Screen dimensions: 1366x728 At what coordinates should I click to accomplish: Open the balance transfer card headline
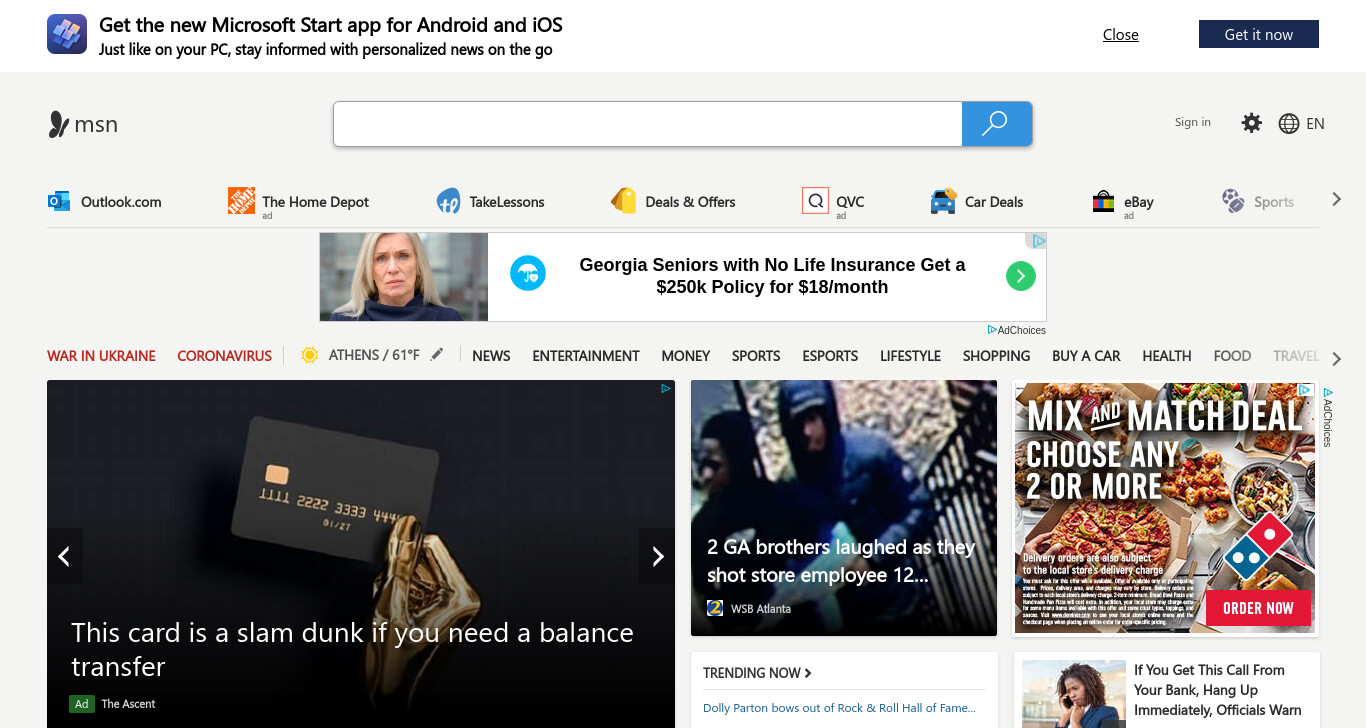click(x=352, y=649)
